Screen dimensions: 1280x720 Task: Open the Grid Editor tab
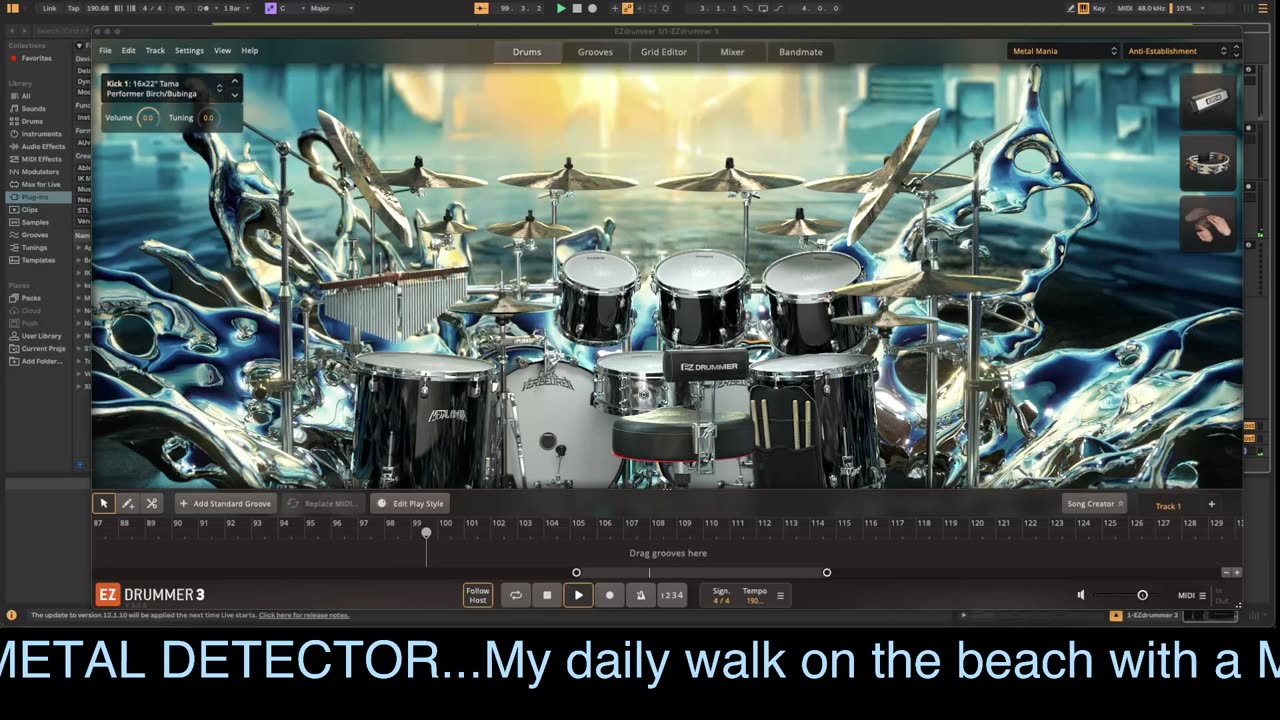coord(664,52)
